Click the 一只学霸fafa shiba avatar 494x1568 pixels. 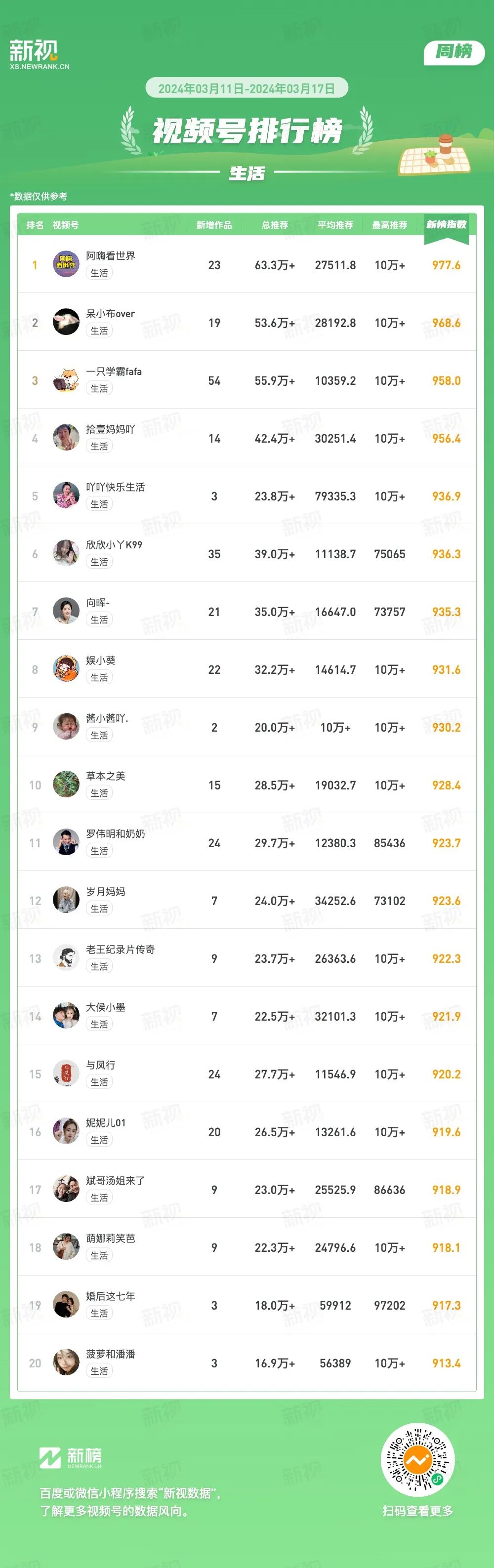coord(66,380)
